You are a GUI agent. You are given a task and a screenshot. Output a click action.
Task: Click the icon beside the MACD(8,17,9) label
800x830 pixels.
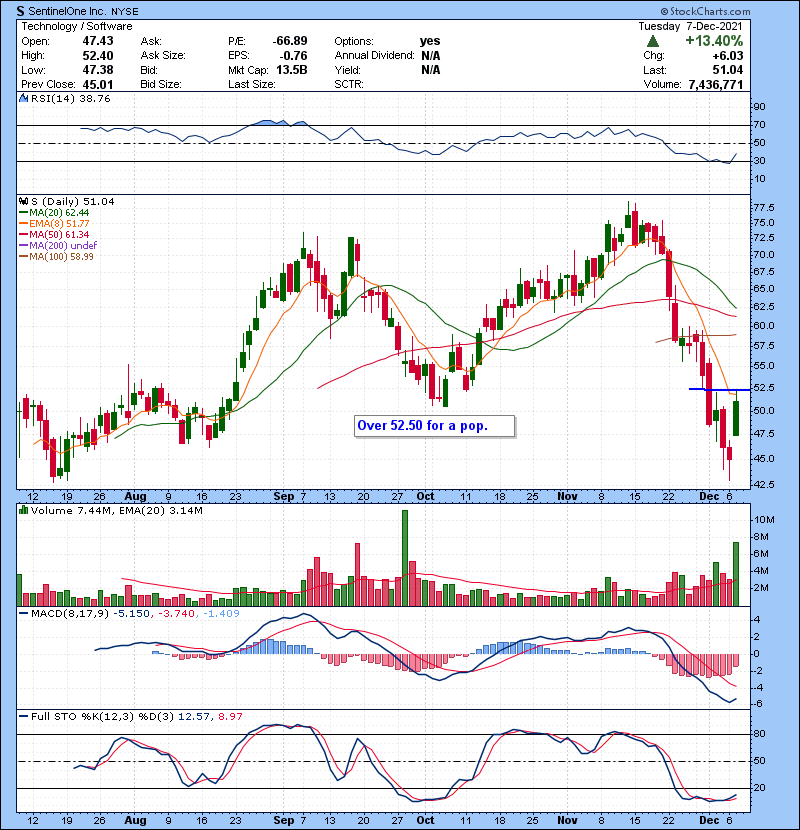(23, 611)
